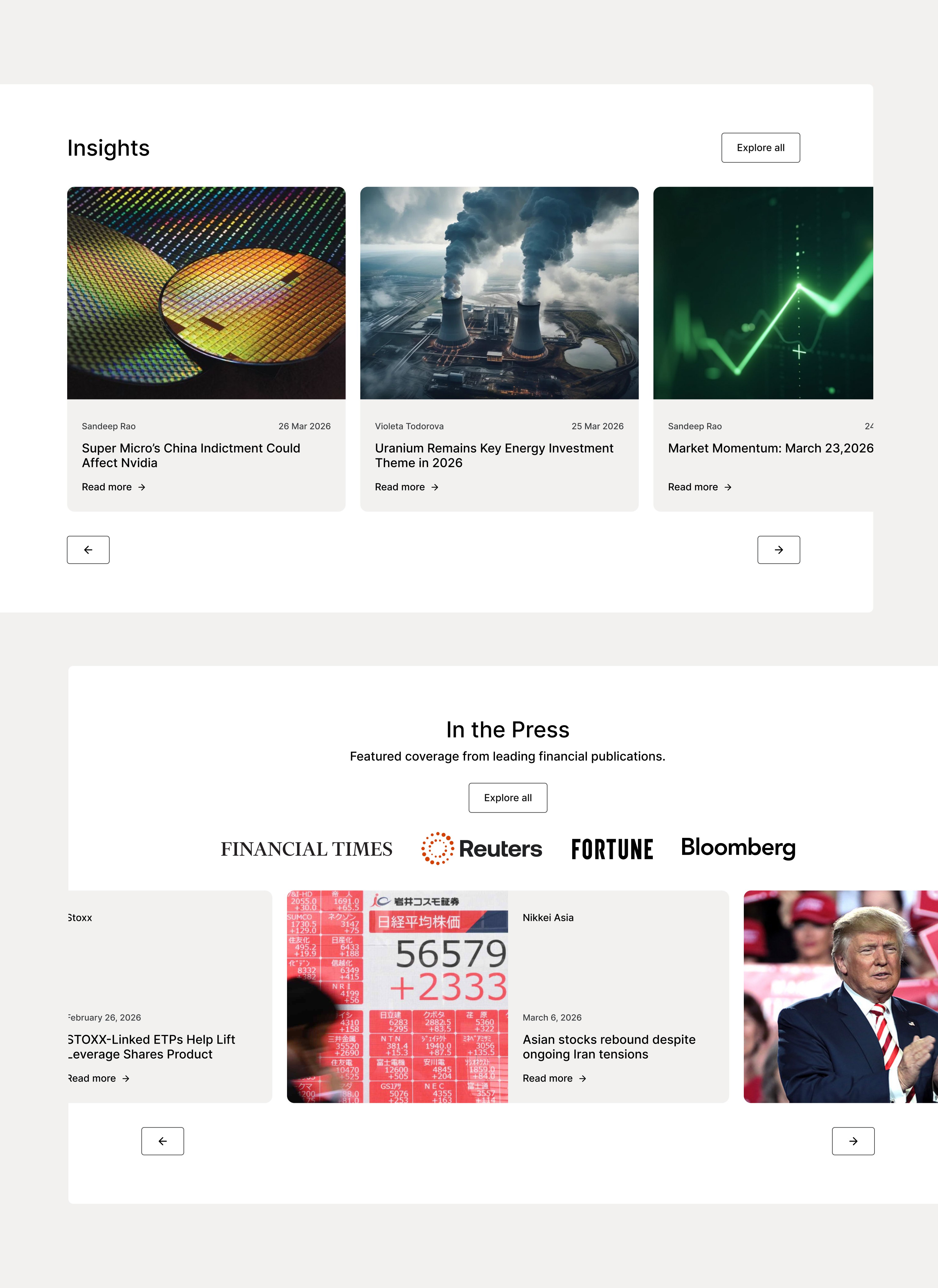Screen dimensions: 938x1288
Task: Click the Insights next arrow button
Action: [x=778, y=550]
